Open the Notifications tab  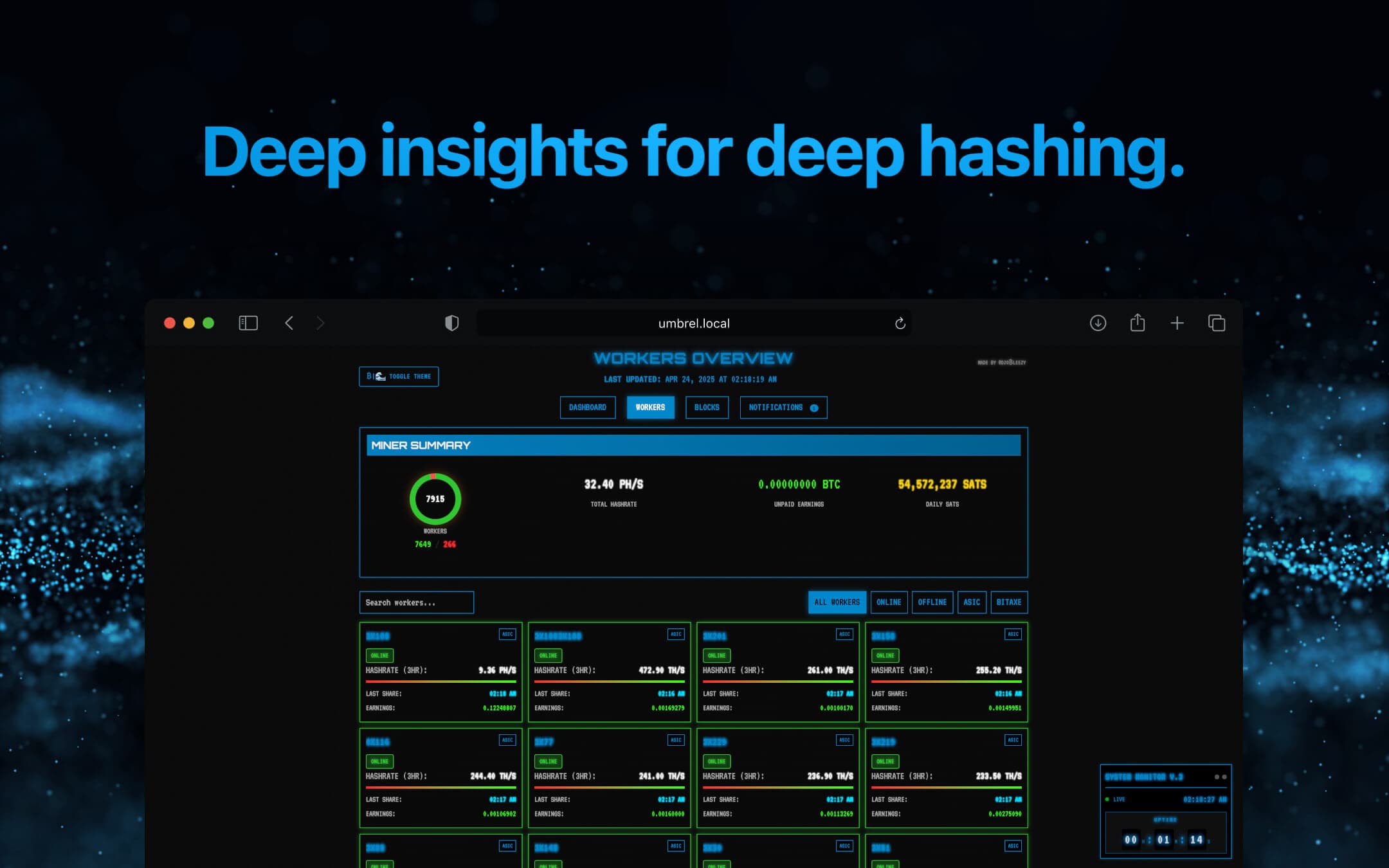783,408
